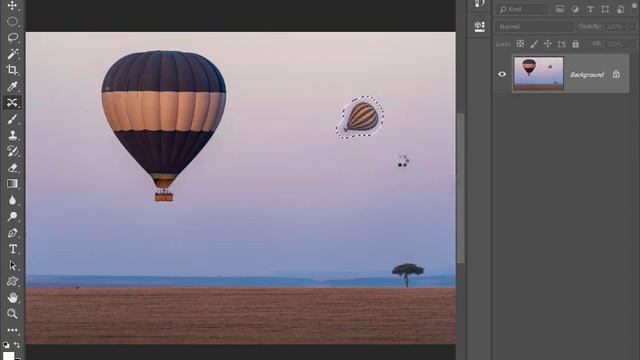
Task: Prevent auto-nesting into artboards lock icon
Action: click(562, 44)
